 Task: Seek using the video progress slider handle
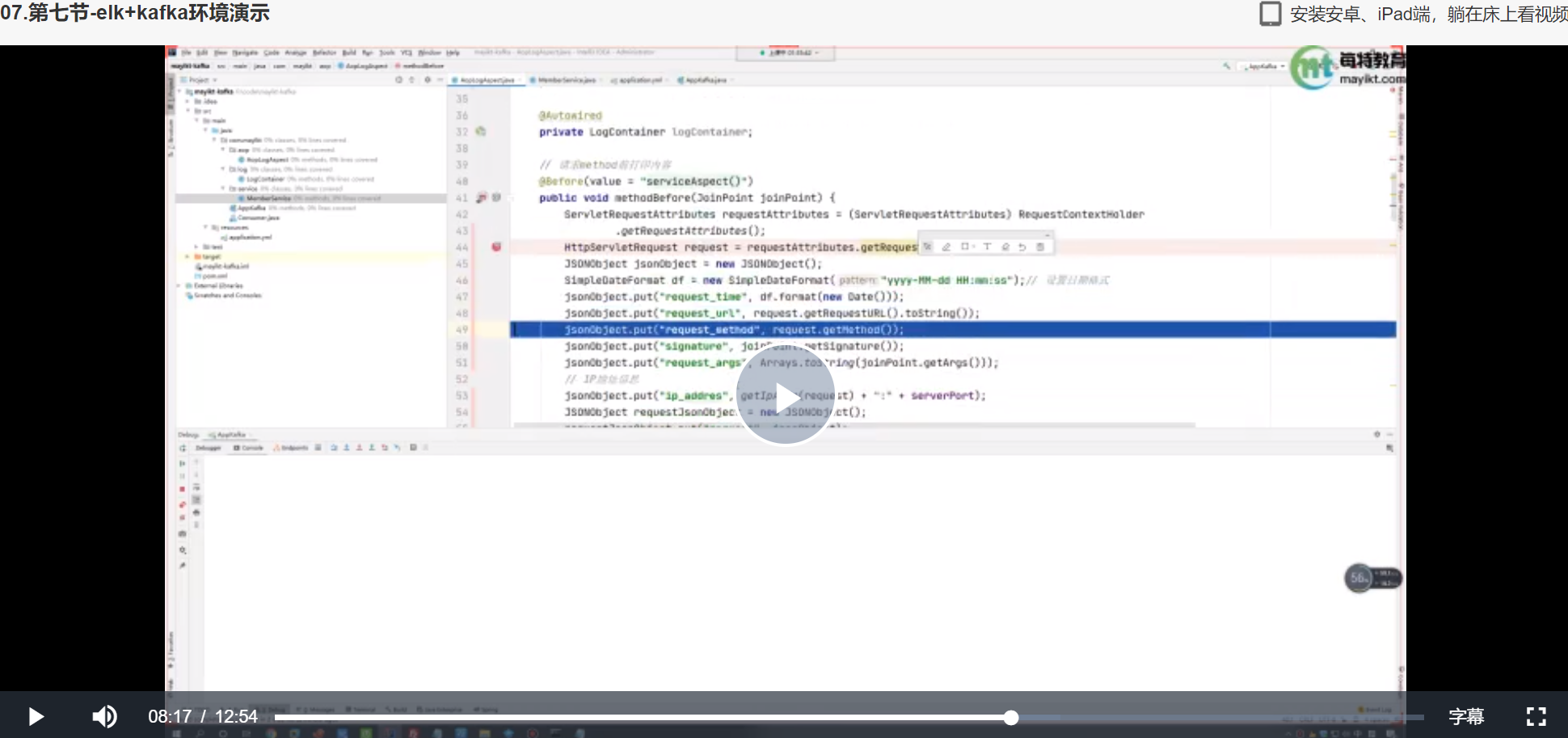pos(1011,717)
